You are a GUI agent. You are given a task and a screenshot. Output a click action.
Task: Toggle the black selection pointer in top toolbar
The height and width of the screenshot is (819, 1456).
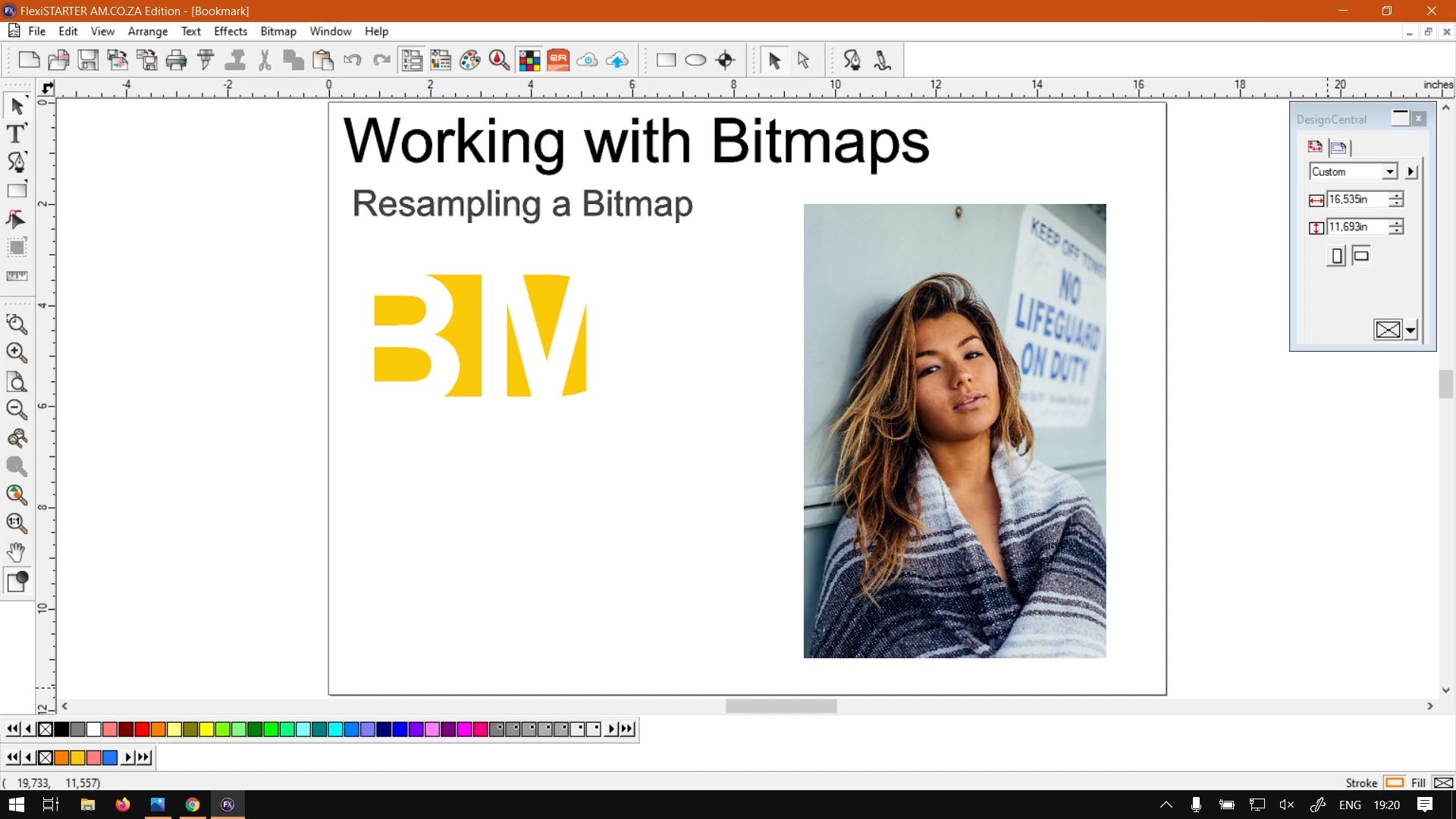click(774, 60)
